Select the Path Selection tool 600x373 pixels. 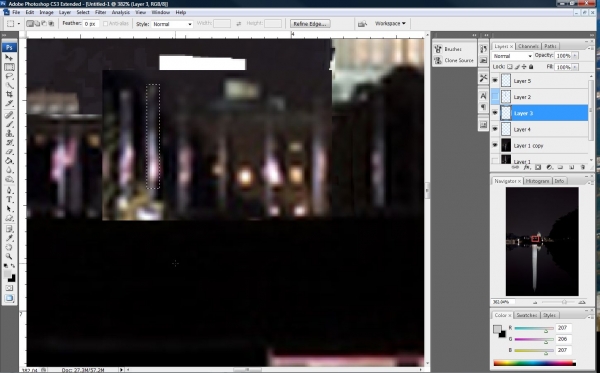click(x=9, y=208)
